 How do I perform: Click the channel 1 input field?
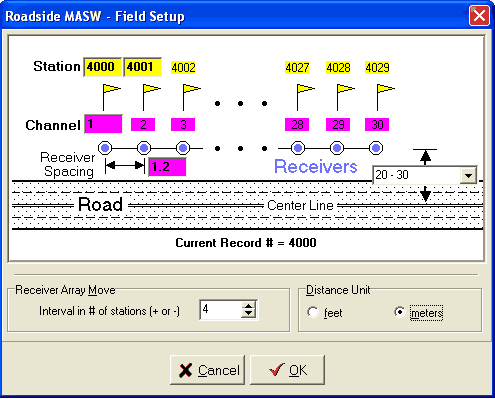click(x=103, y=124)
